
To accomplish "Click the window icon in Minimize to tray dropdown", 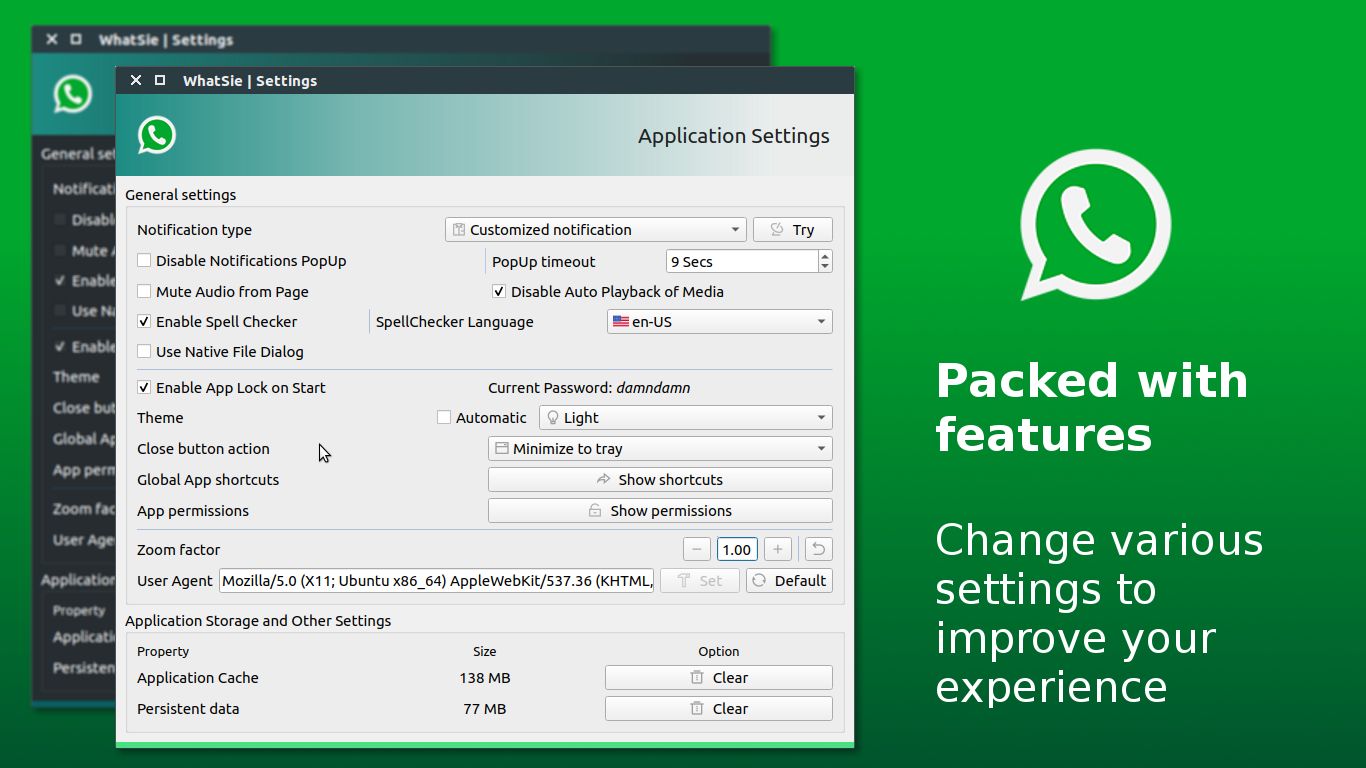I will pos(502,449).
